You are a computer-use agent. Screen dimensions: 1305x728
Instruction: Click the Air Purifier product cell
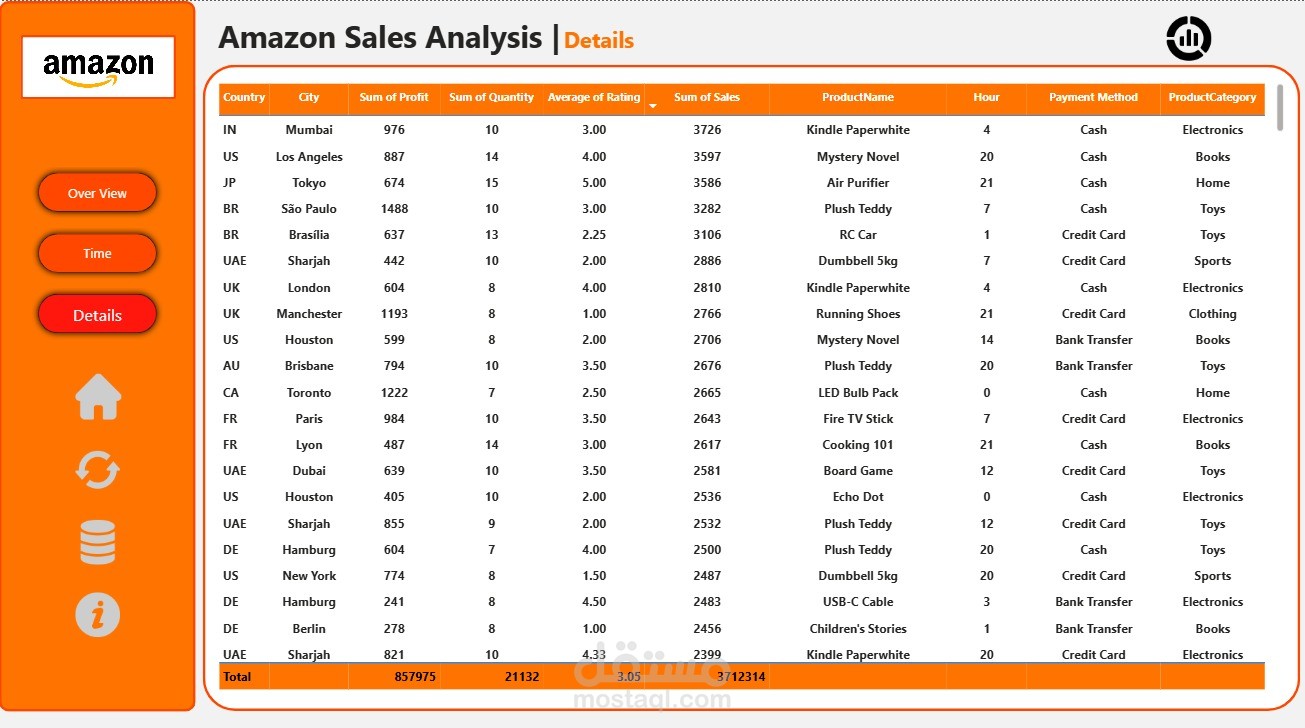click(x=858, y=183)
